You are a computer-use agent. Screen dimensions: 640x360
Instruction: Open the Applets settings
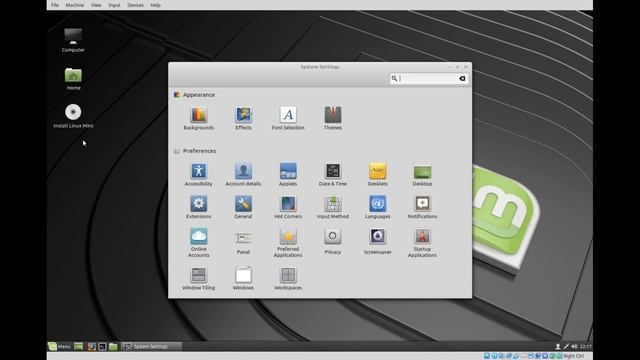point(288,175)
